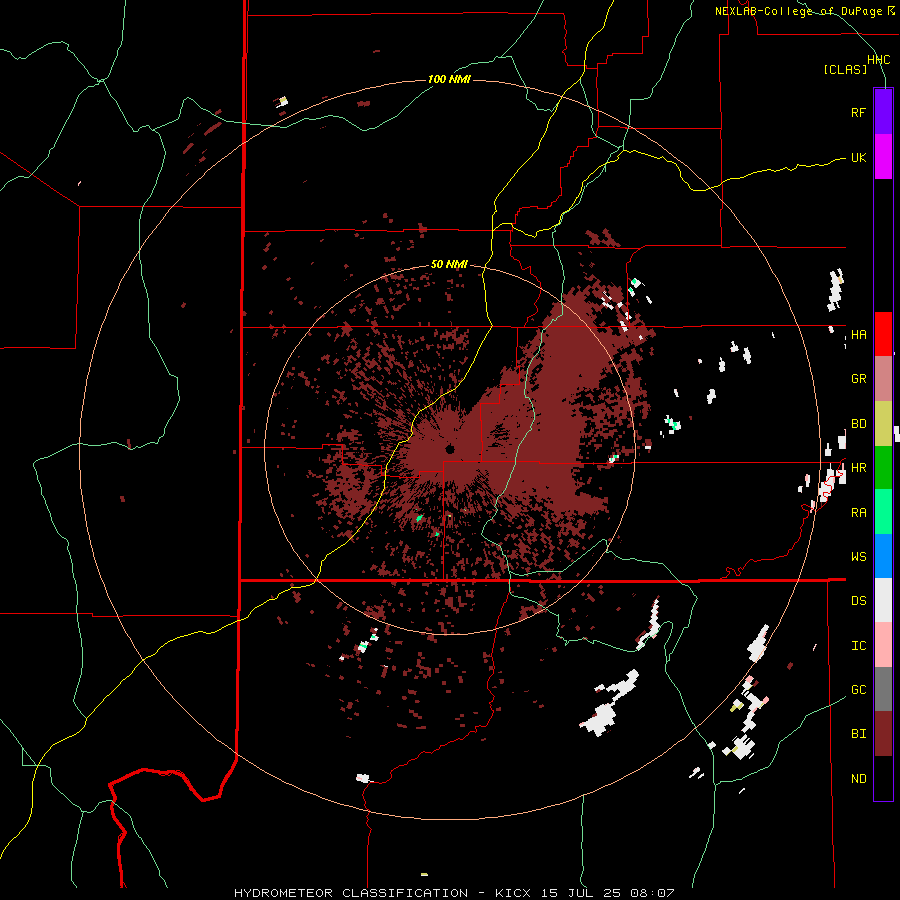Image resolution: width=900 pixels, height=900 pixels.
Task: Click the red HA legend color swatch
Action: tap(883, 334)
